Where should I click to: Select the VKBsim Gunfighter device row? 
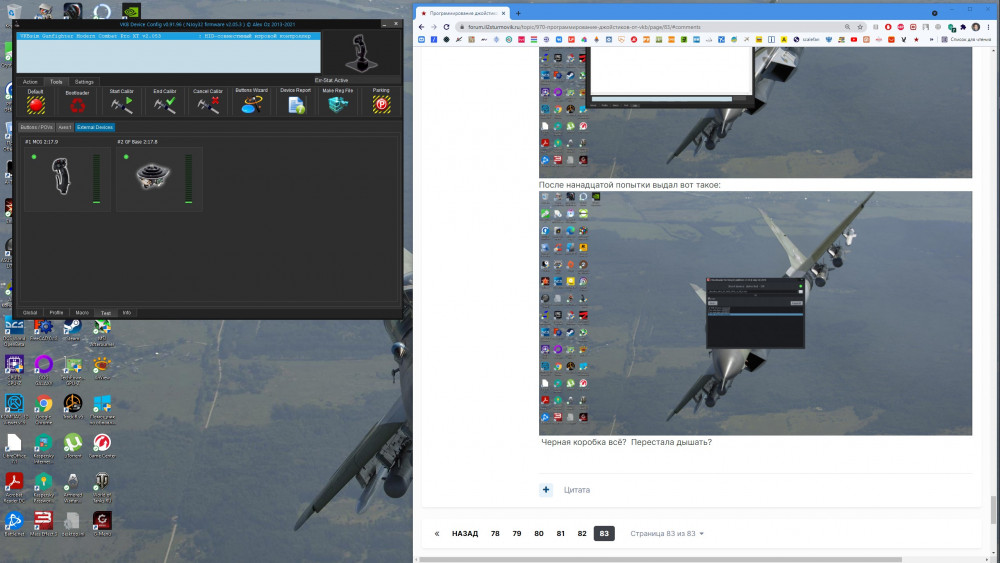pos(168,36)
